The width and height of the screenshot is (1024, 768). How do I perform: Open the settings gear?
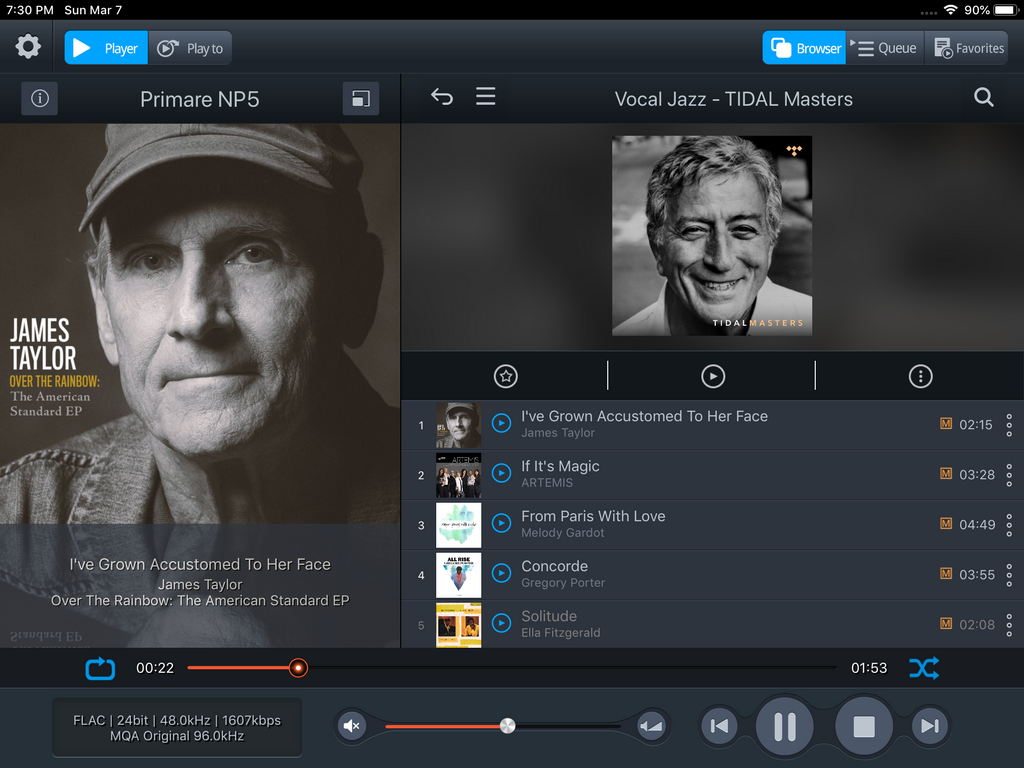click(28, 47)
